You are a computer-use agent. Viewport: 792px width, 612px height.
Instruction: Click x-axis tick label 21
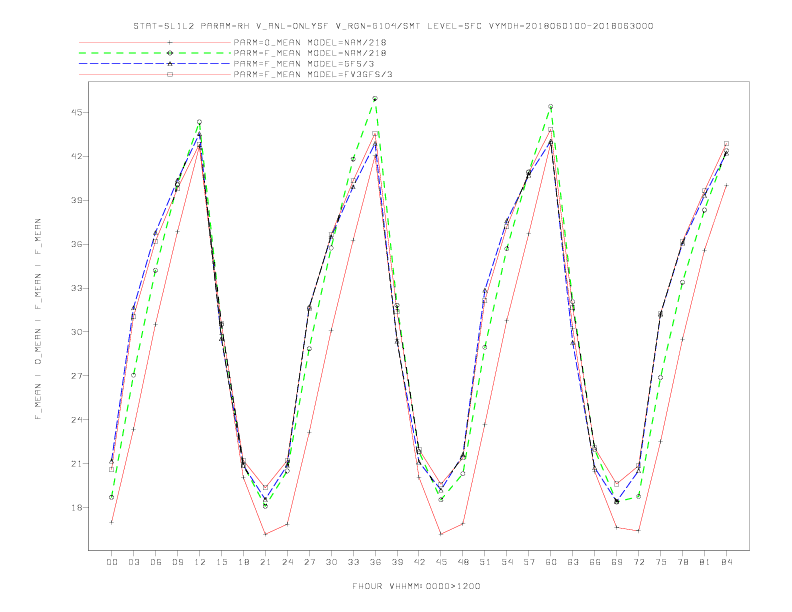[x=265, y=562]
